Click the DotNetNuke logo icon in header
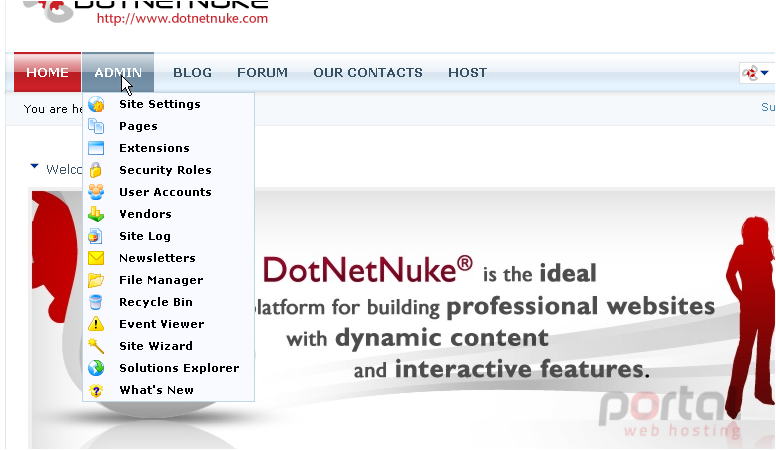 pos(48,10)
